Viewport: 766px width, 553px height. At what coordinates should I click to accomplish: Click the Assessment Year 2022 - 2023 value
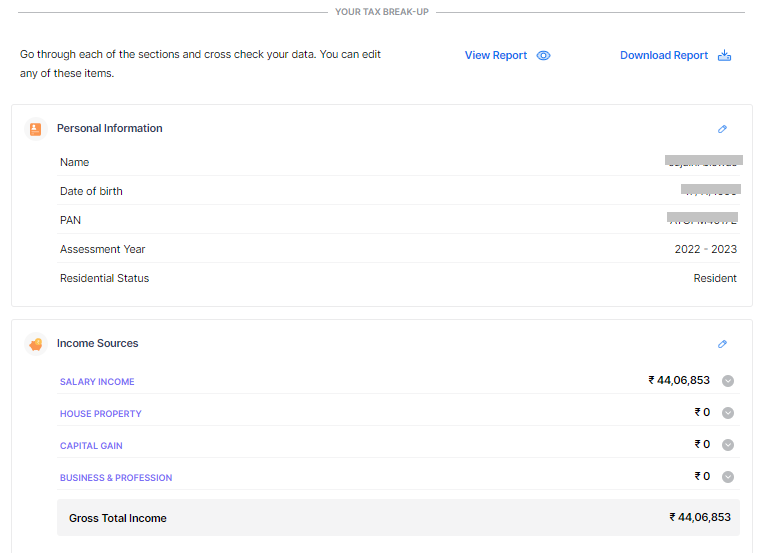point(705,250)
